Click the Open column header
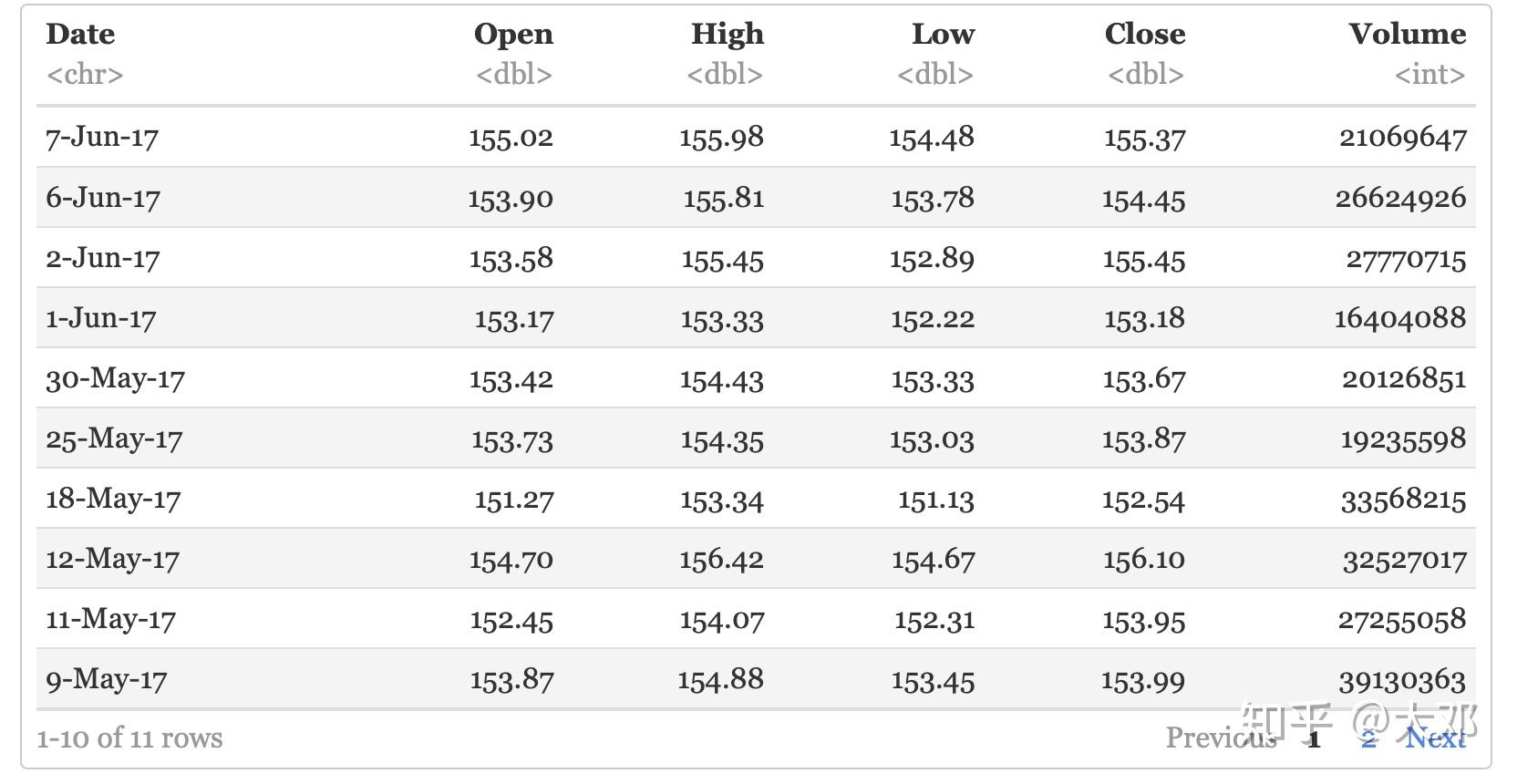This screenshot has width=1517, height=784. (x=513, y=35)
